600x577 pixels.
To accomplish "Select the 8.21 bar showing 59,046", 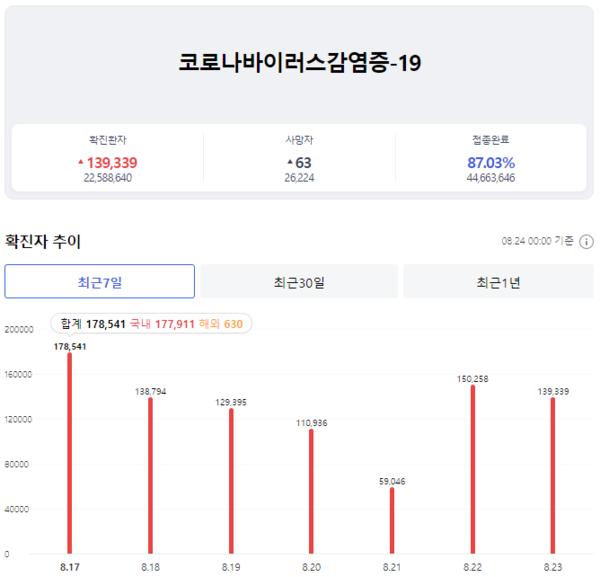I will [x=392, y=520].
